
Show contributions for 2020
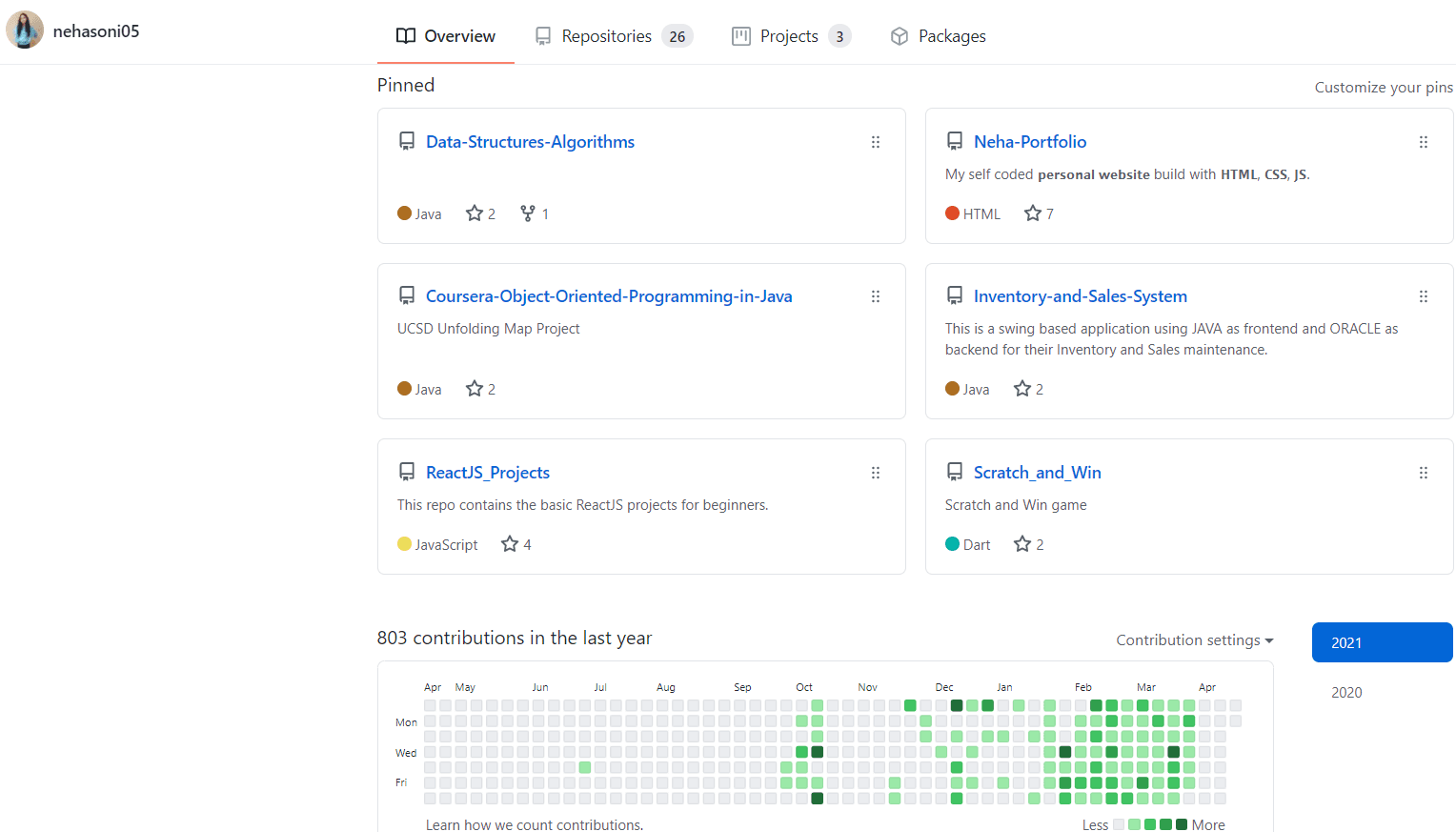pos(1346,693)
